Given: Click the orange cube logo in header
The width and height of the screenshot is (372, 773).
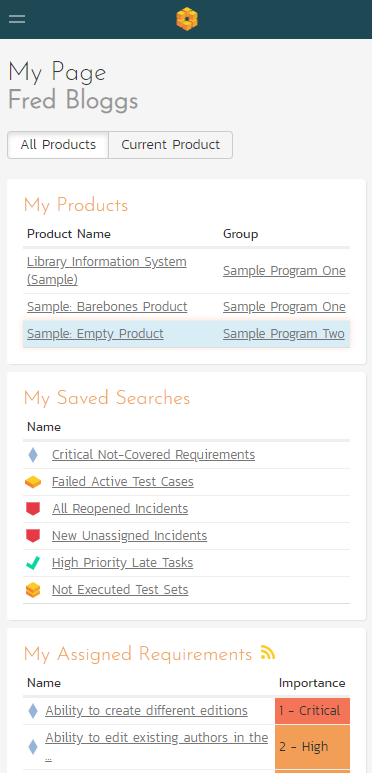Looking at the screenshot, I should pyautogui.click(x=187, y=19).
